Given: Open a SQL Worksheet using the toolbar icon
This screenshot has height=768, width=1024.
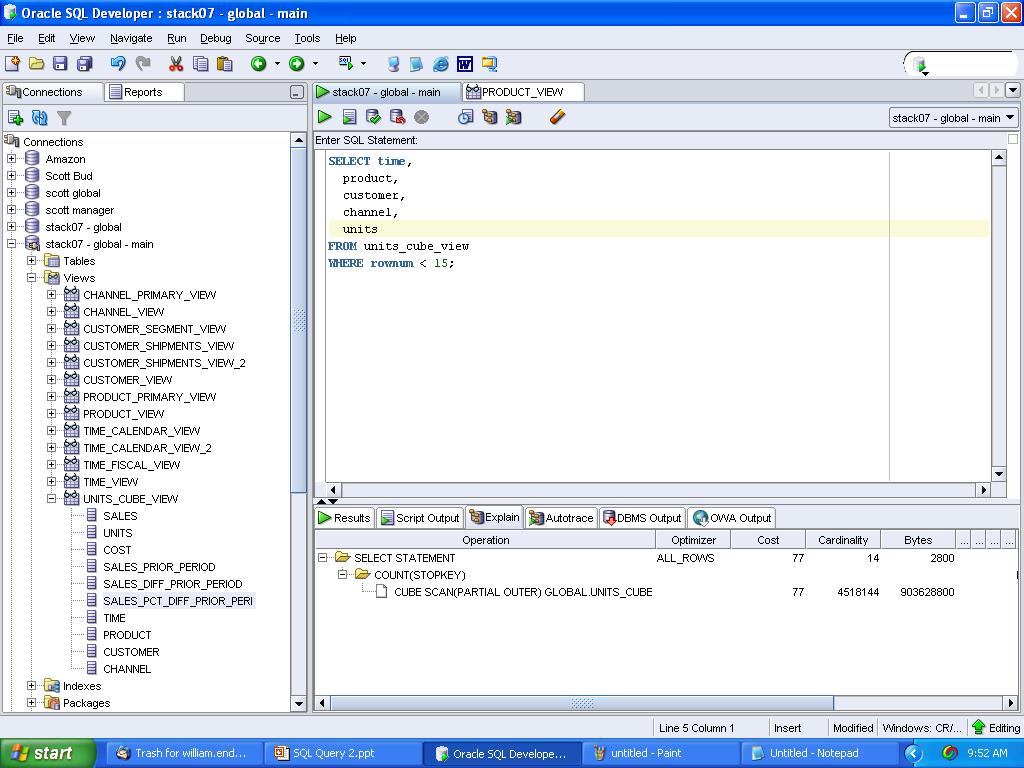Looking at the screenshot, I should (345, 63).
